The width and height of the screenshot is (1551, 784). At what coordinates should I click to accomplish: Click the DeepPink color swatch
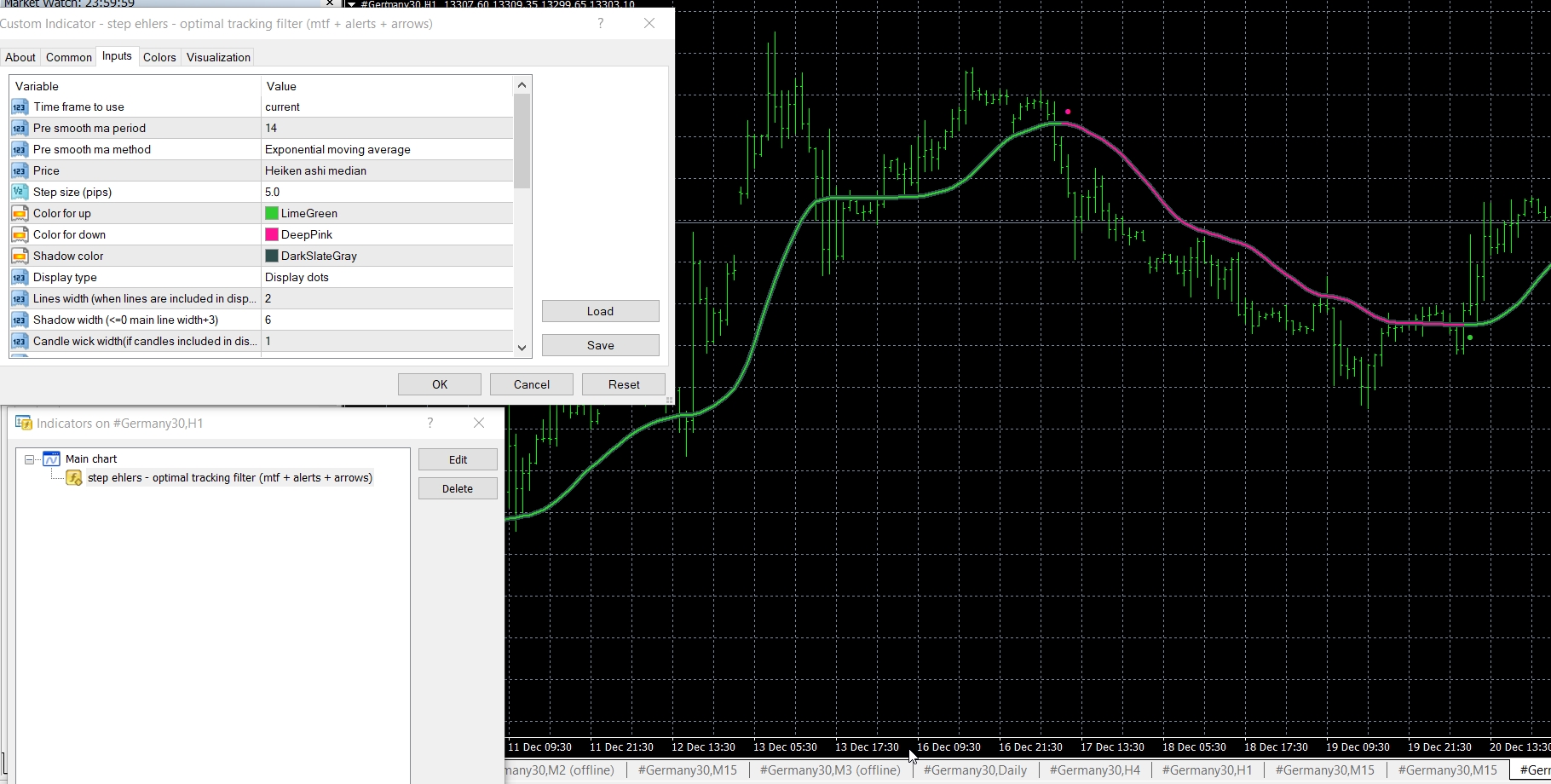[x=272, y=235]
